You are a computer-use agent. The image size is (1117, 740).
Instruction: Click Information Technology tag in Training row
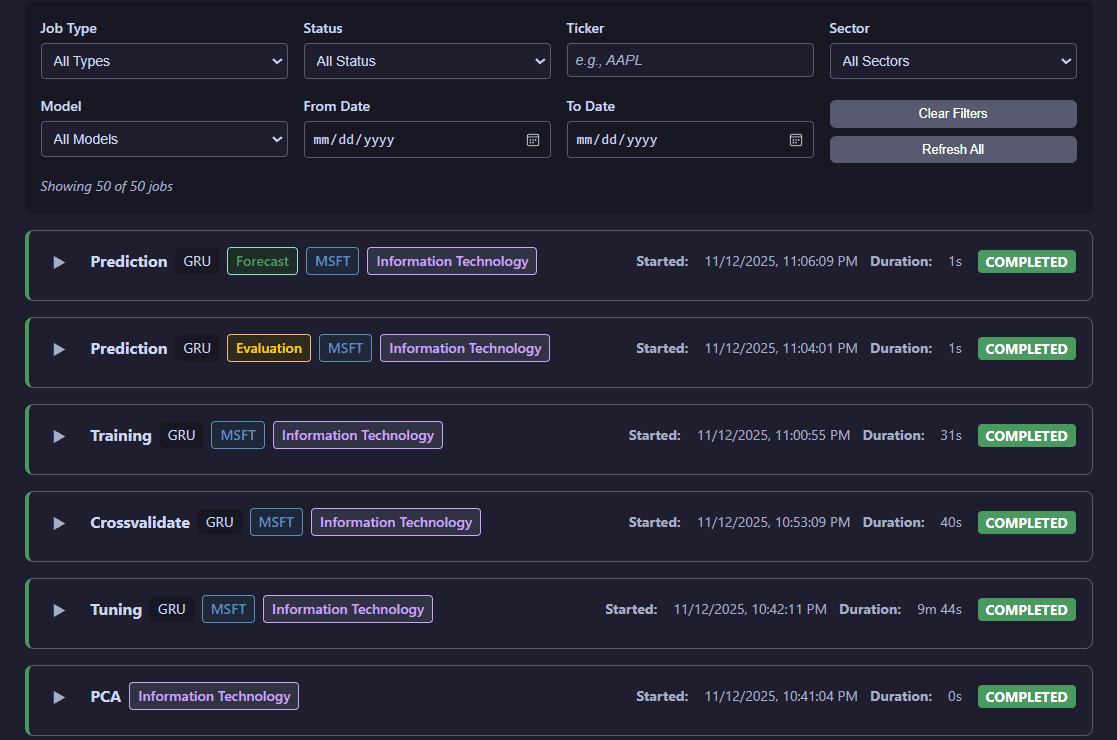coord(358,435)
